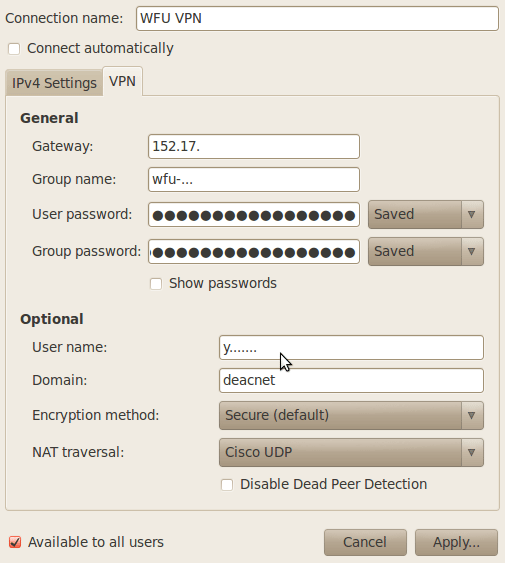This screenshot has height=563, width=505.
Task: Open the Group password Saved dropdown
Action: coord(426,251)
